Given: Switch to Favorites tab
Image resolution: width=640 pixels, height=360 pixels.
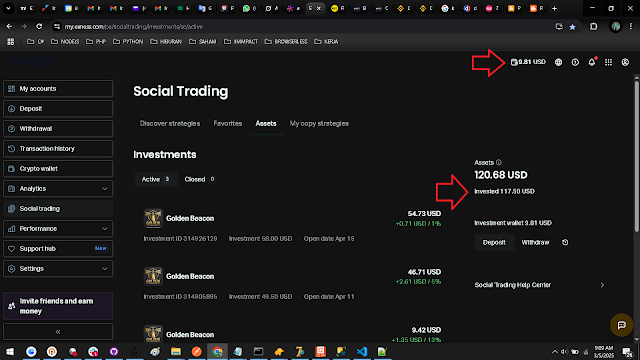Looking at the screenshot, I should [x=228, y=123].
